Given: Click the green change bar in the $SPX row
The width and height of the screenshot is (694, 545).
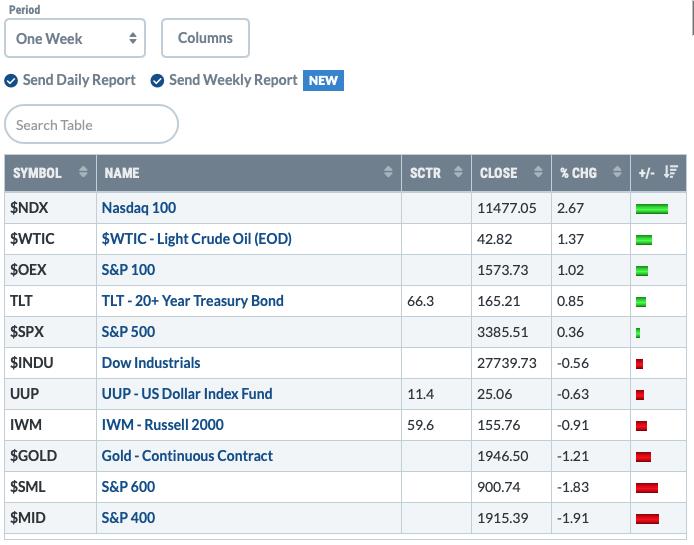Looking at the screenshot, I should 638,332.
